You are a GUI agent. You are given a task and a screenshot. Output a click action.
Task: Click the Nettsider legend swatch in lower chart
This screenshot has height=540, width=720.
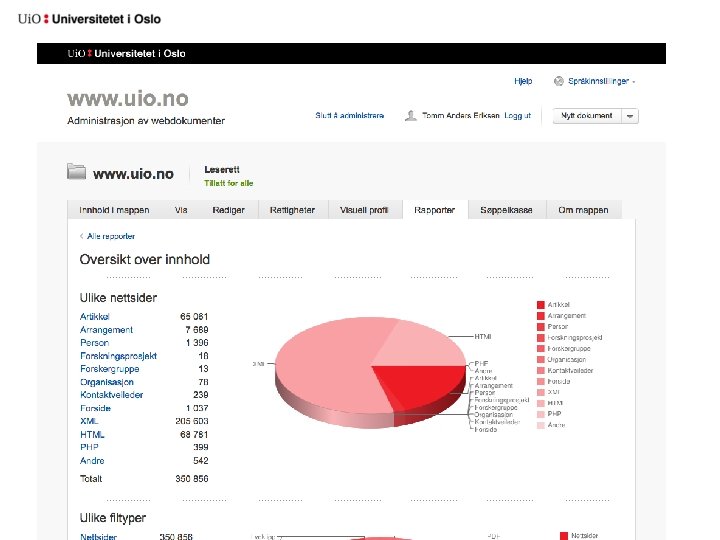coord(564,536)
